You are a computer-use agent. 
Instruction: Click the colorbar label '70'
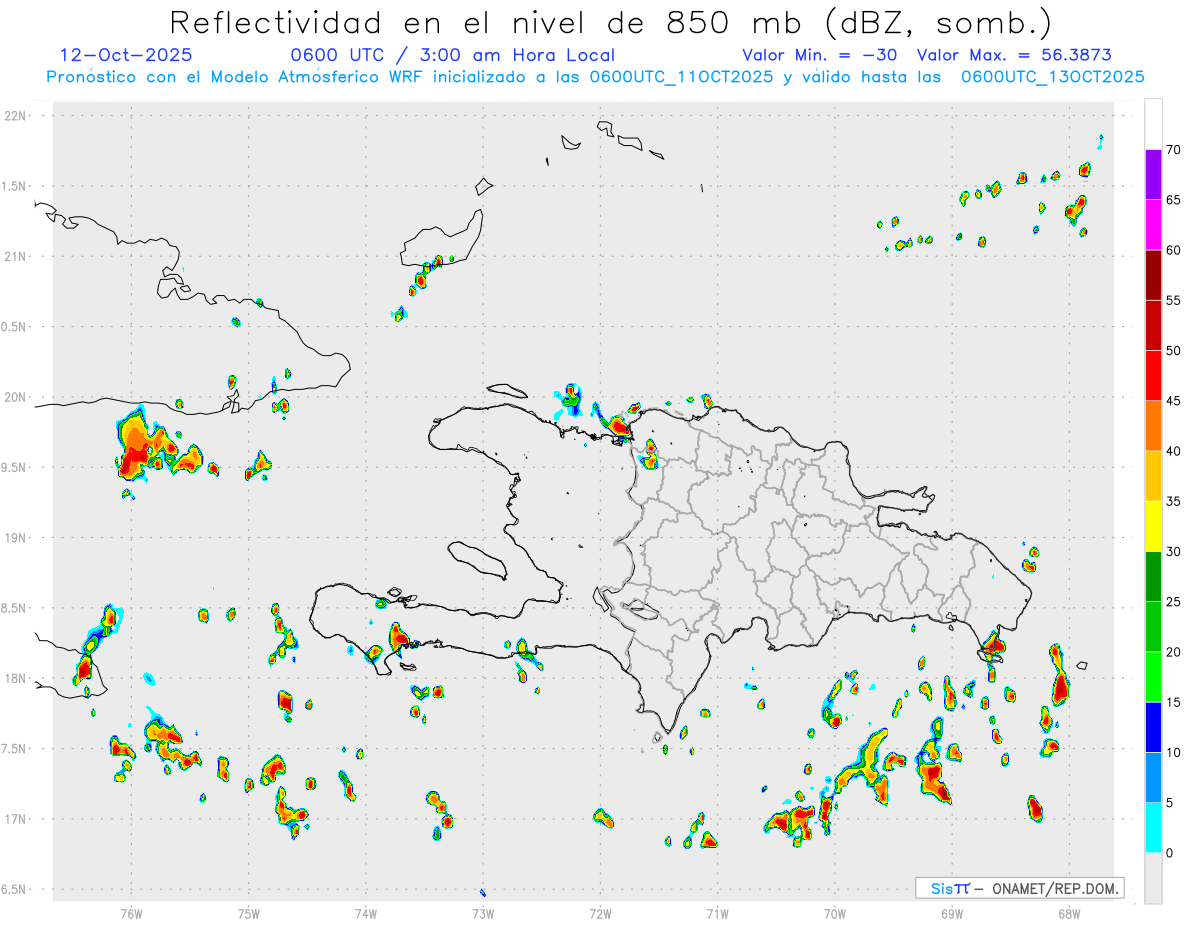click(x=1174, y=150)
